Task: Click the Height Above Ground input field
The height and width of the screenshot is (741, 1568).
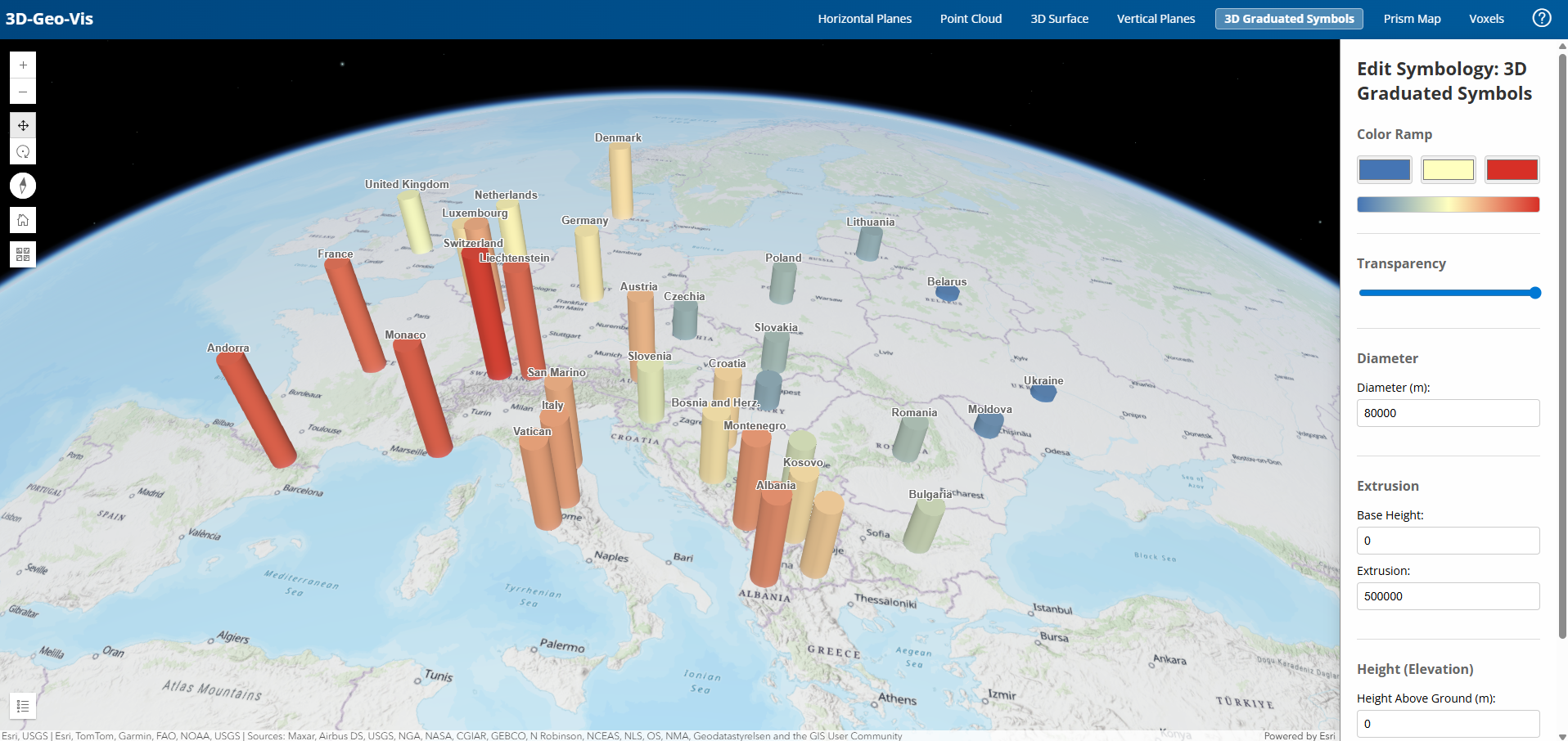Action: tap(1448, 724)
